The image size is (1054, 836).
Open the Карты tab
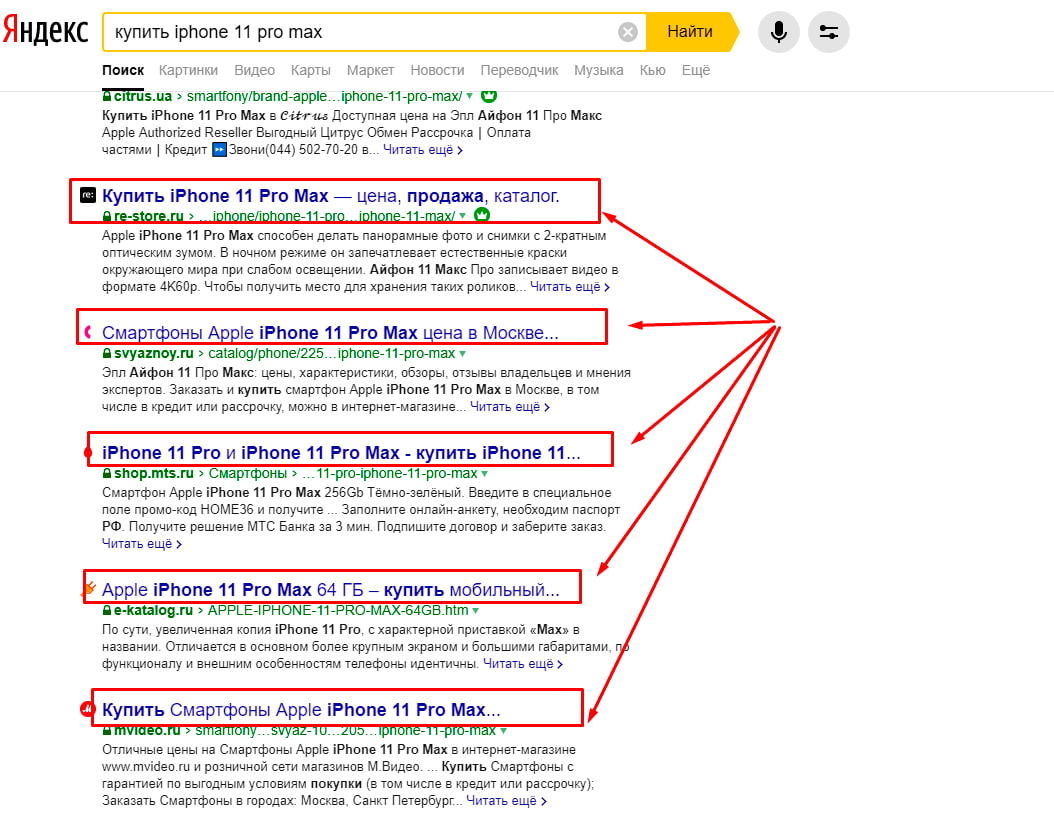pyautogui.click(x=311, y=70)
